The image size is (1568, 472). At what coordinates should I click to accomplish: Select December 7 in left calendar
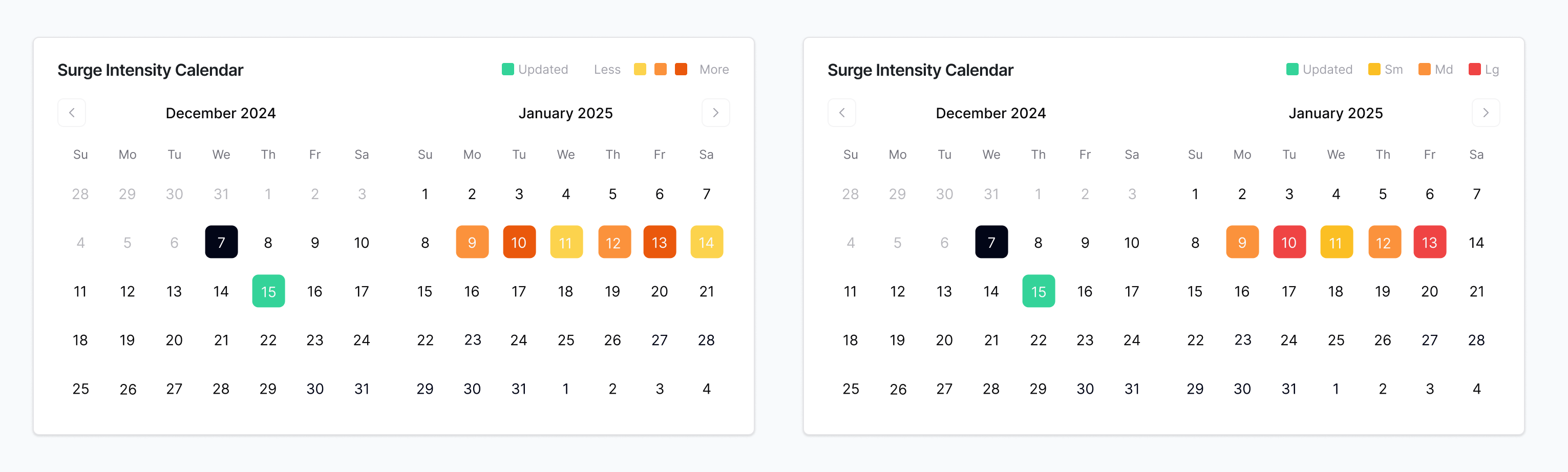coord(221,242)
